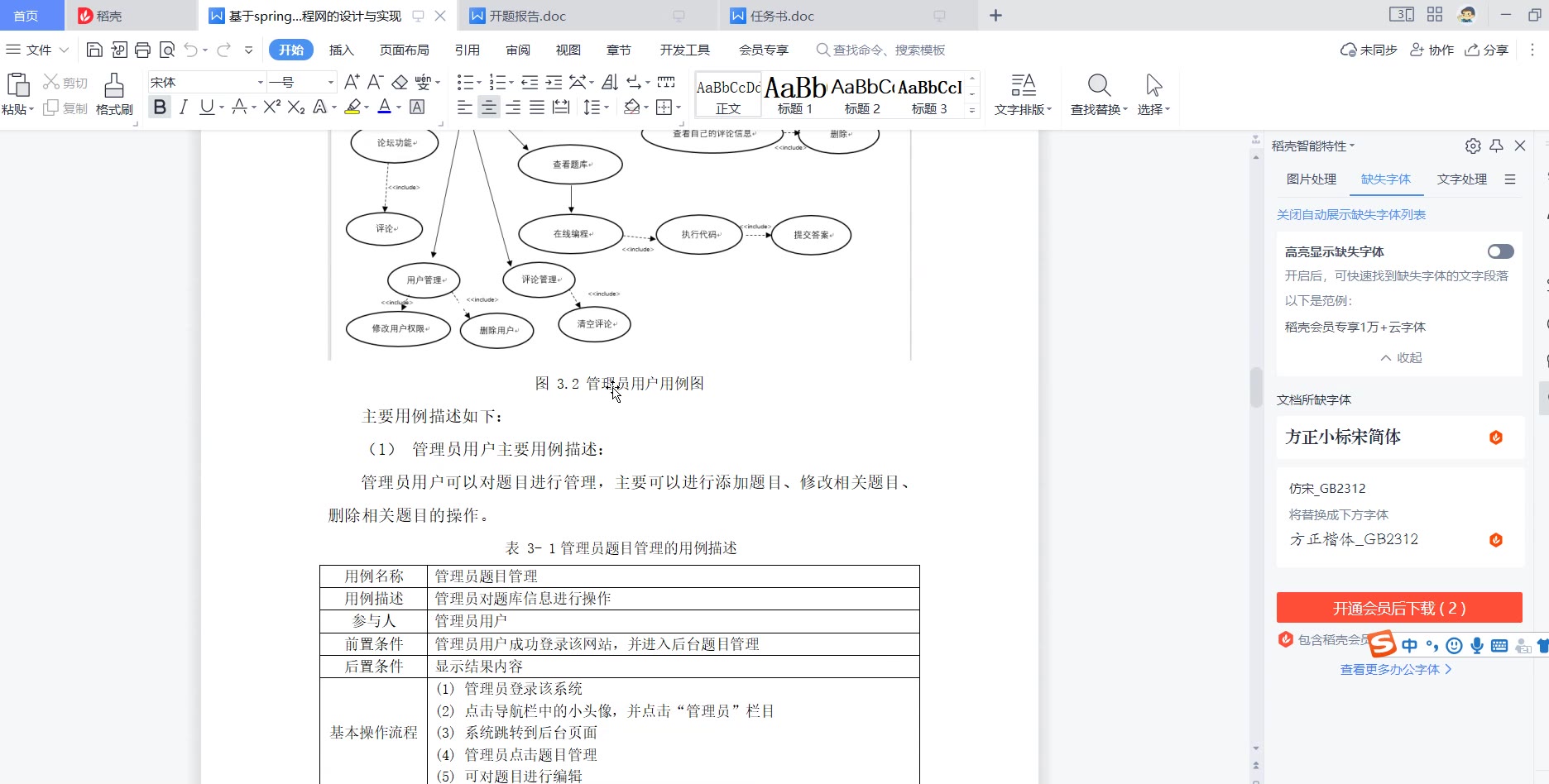This screenshot has height=784, width=1549.
Task: Click the settings gear in 稻壳智能特性 panel
Action: point(1473,146)
